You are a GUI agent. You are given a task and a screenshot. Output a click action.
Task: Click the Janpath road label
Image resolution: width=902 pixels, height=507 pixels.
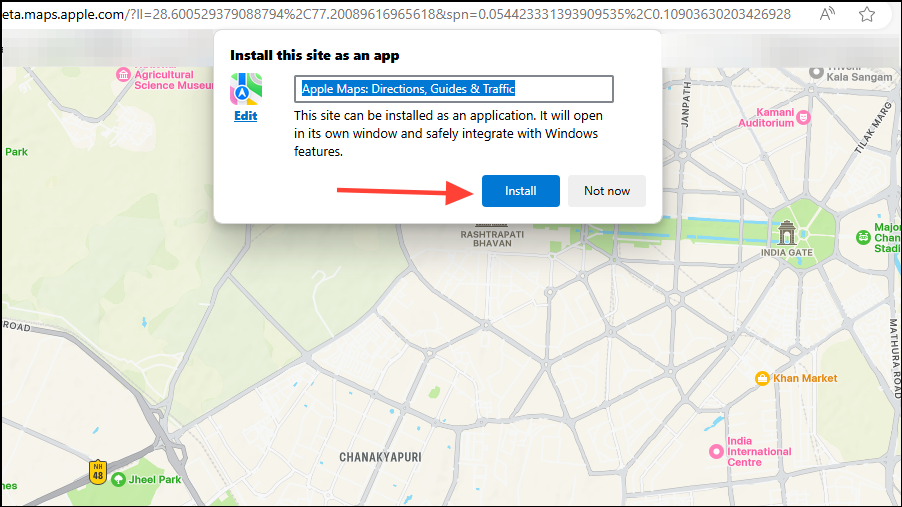pos(685,104)
